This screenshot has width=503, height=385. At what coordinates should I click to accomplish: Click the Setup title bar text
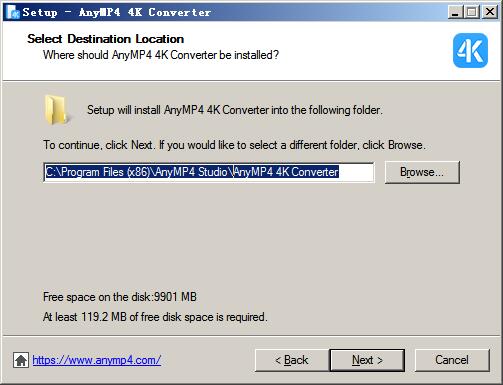(x=117, y=12)
